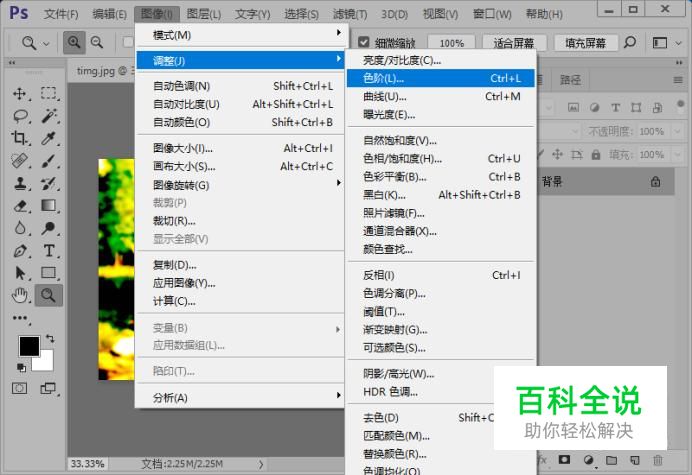The image size is (692, 475).
Task: Change screen mode icon in toolbox
Action: [x=47, y=388]
